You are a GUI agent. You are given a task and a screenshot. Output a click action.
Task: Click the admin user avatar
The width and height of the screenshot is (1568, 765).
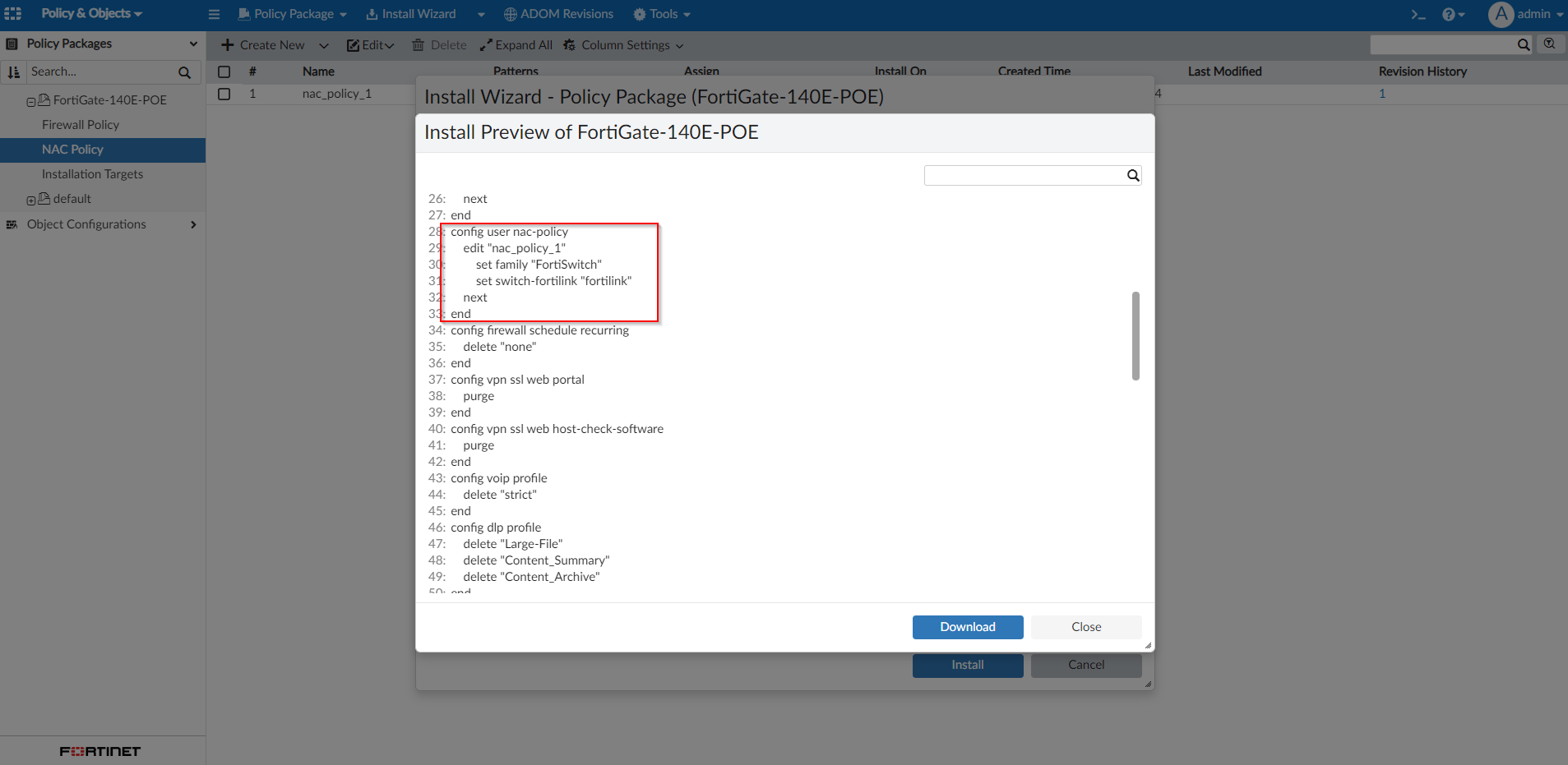click(1501, 14)
